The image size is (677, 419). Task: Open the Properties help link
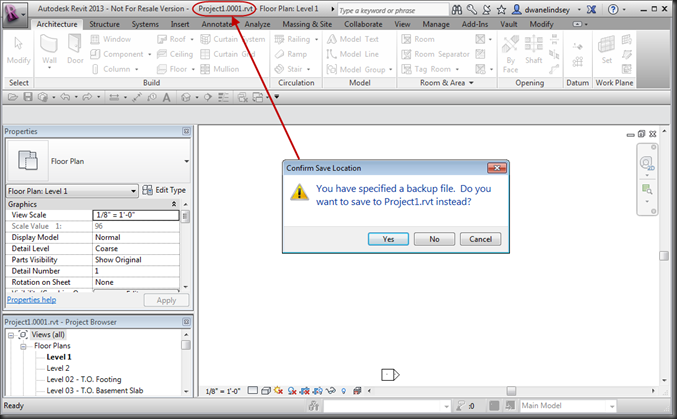click(32, 300)
